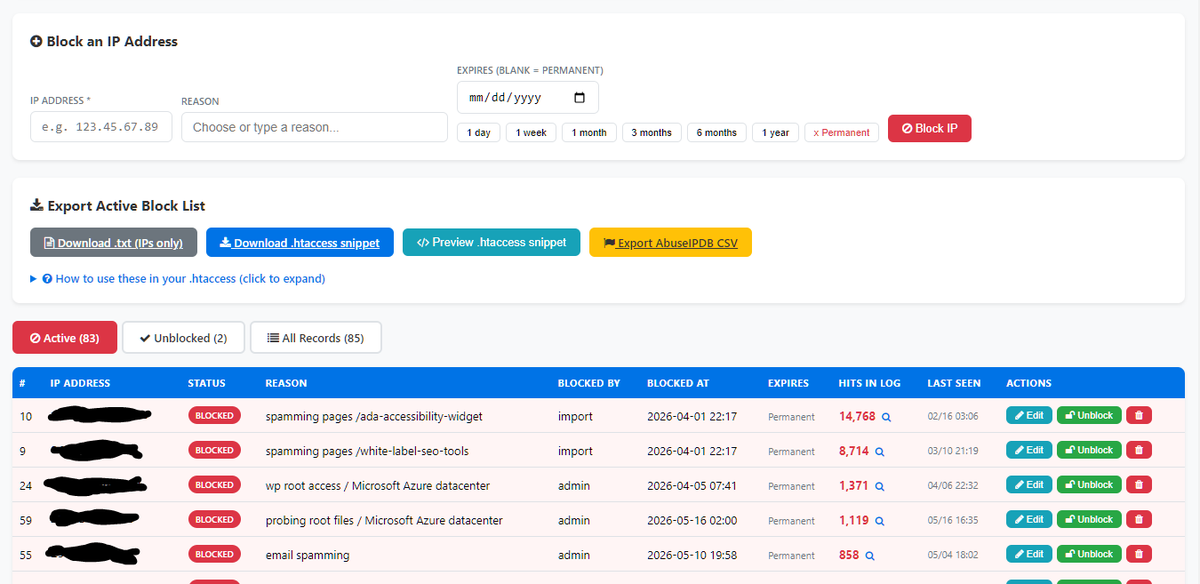The width and height of the screenshot is (1200, 584).
Task: Unblock the IP in row 10
Action: (1089, 415)
